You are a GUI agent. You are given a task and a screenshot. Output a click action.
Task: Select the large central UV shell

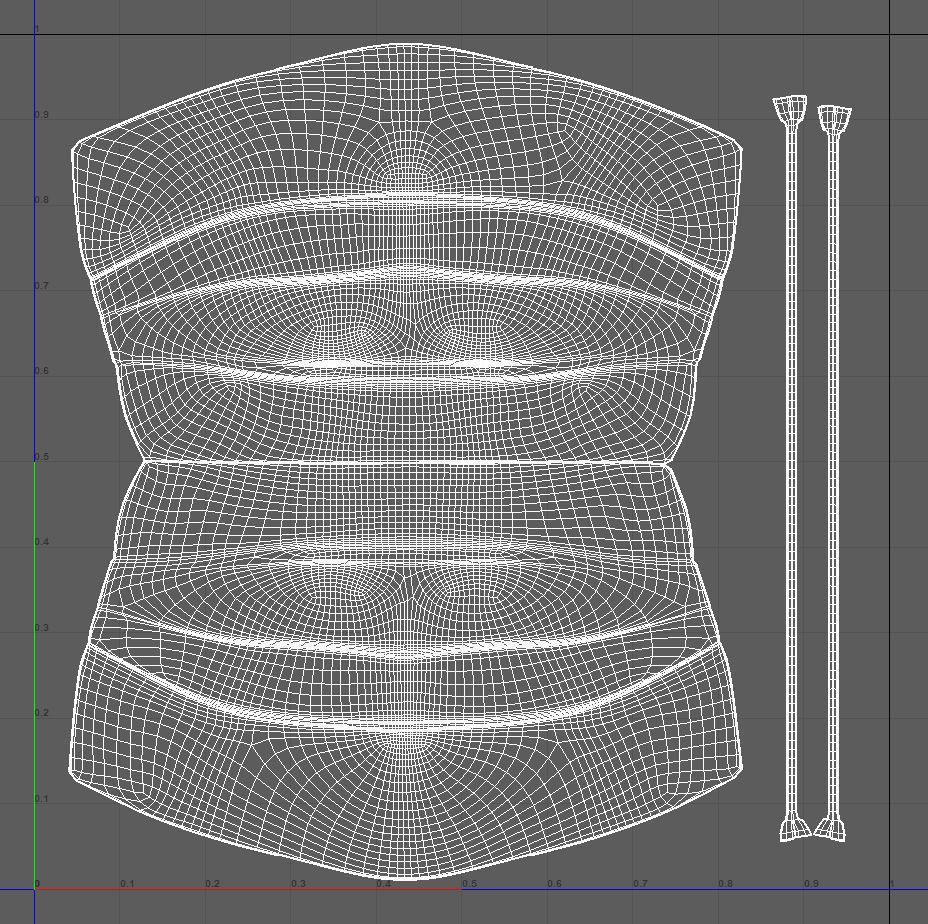pyautogui.click(x=406, y=462)
